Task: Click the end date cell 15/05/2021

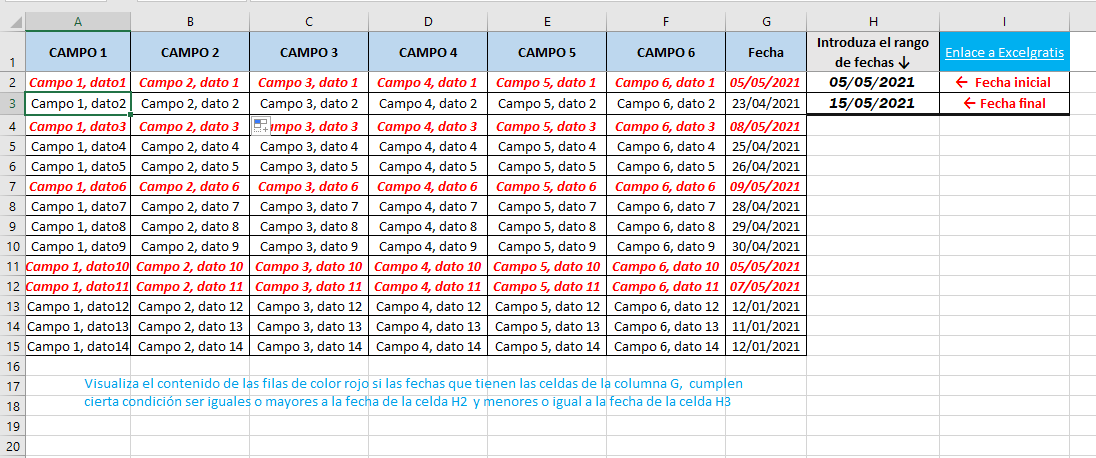Action: [x=873, y=103]
